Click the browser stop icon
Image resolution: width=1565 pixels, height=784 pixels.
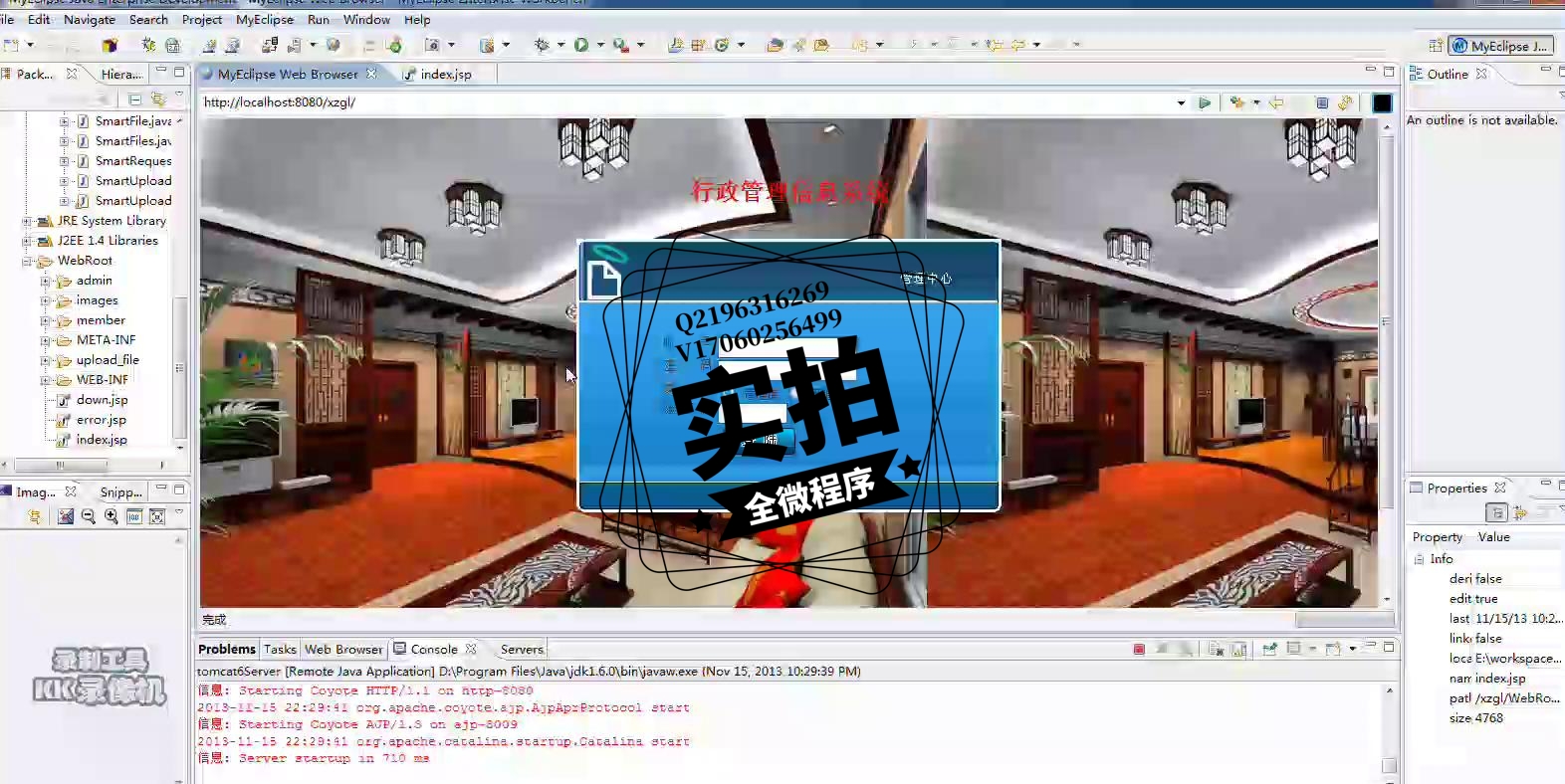pos(1322,102)
